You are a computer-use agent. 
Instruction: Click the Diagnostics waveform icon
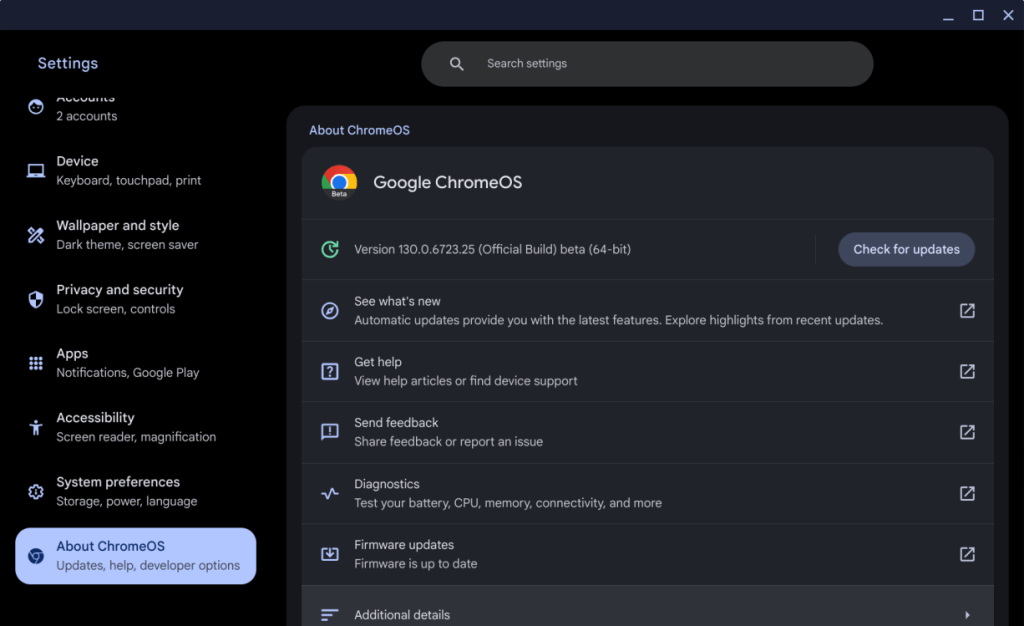point(329,493)
